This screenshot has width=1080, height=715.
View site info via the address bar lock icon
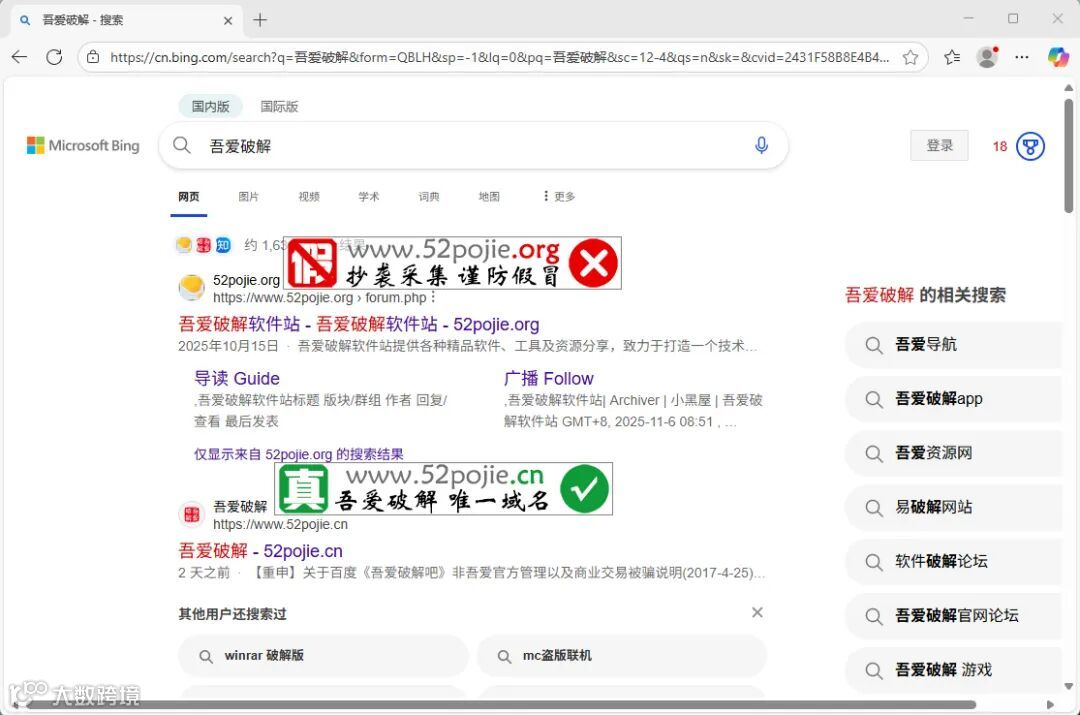(93, 57)
